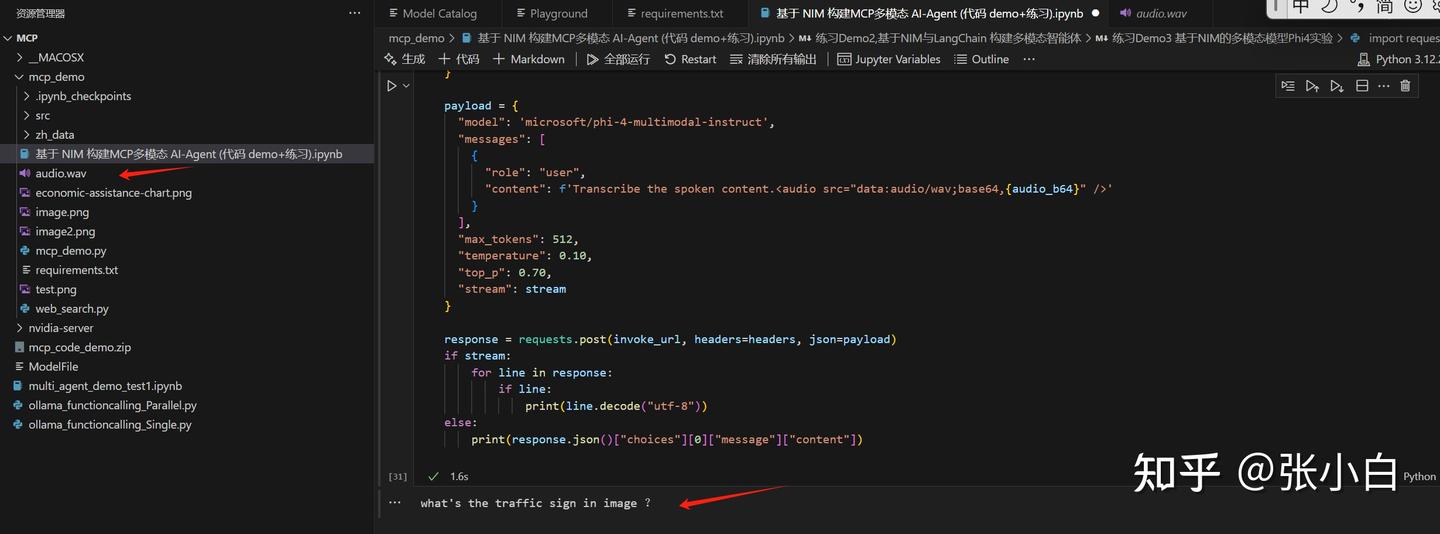Image resolution: width=1440 pixels, height=534 pixels.
Task: Open ollama_functioncalling_Parallel.py
Action: pos(187,405)
